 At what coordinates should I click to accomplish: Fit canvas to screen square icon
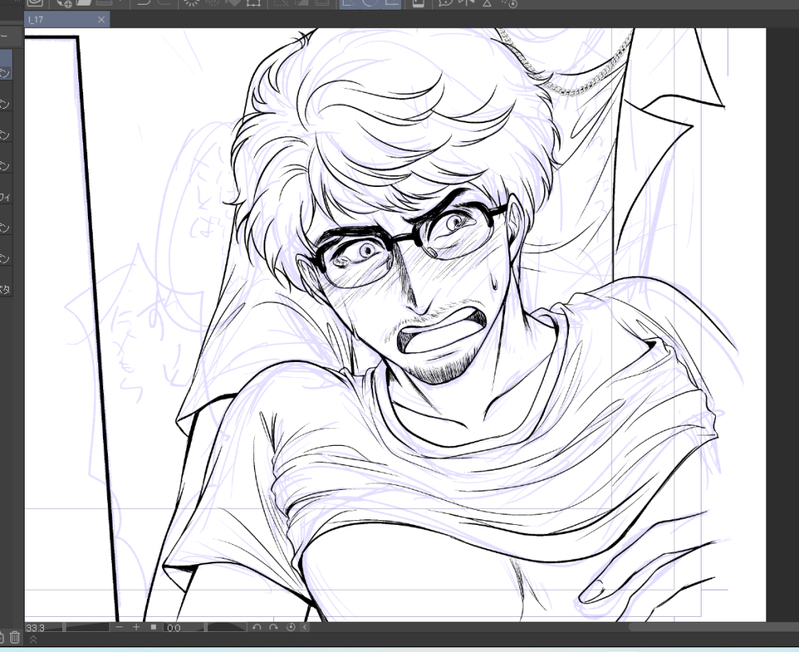153,627
